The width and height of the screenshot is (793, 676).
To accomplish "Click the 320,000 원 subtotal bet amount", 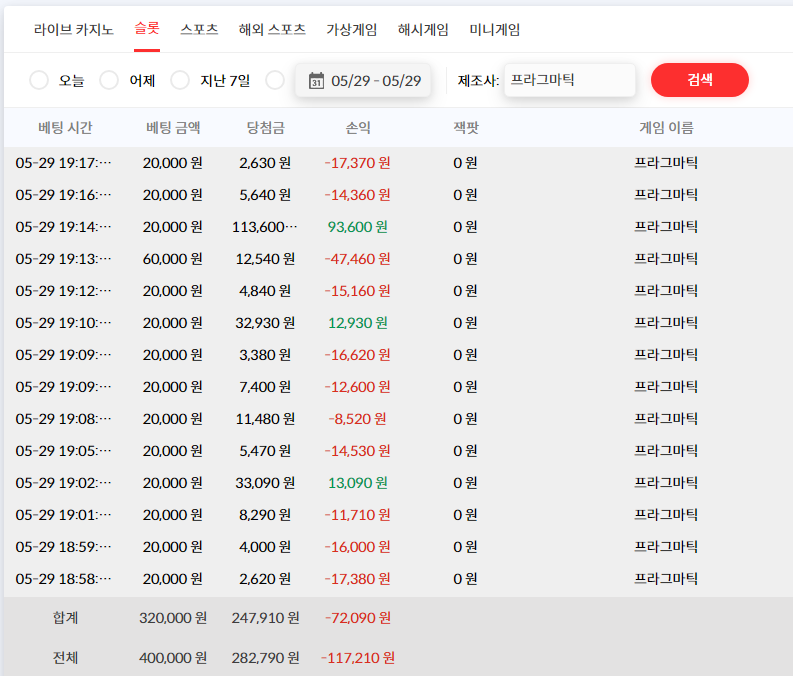I will click(x=173, y=617).
